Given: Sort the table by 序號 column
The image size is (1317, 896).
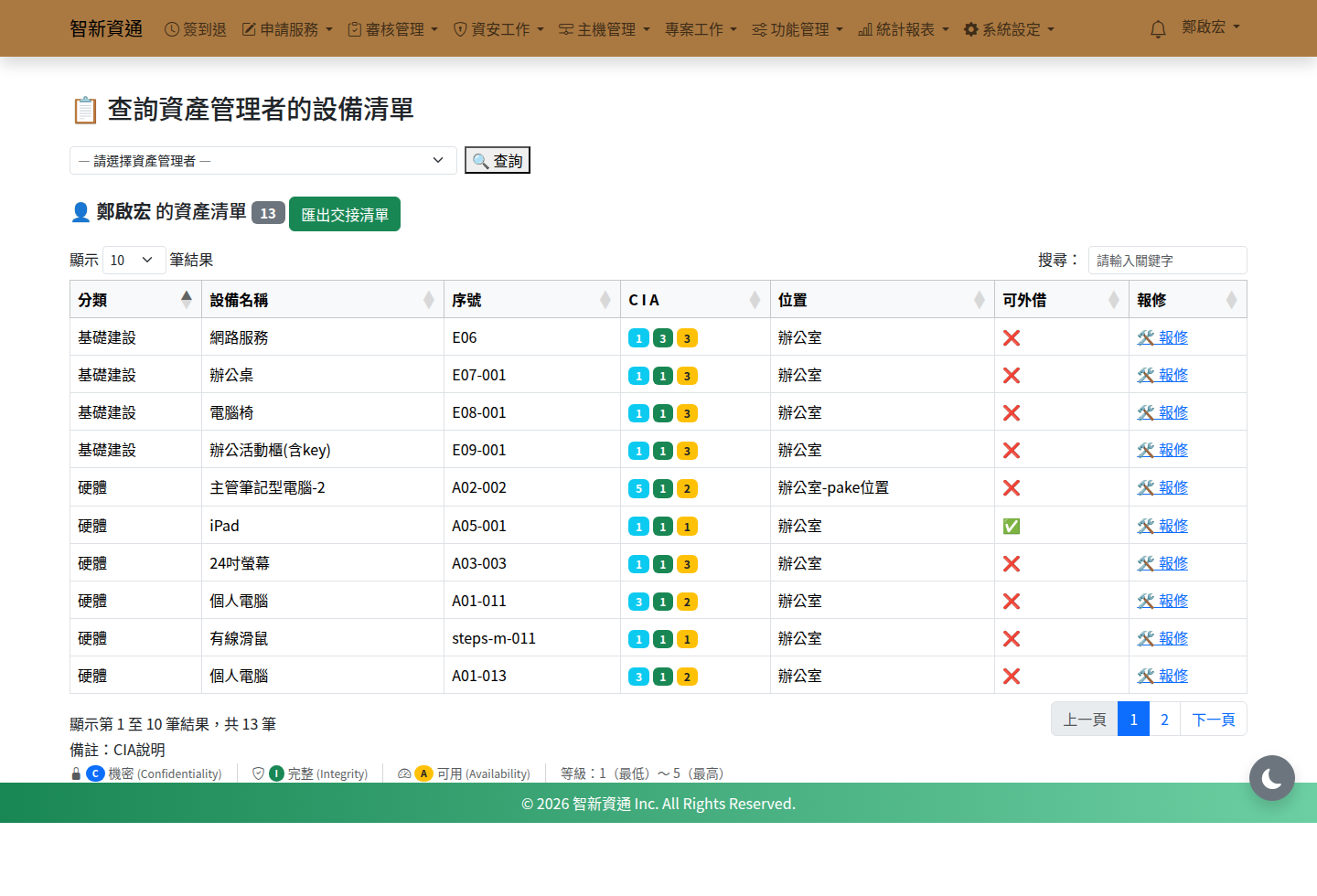Looking at the screenshot, I should coord(532,300).
